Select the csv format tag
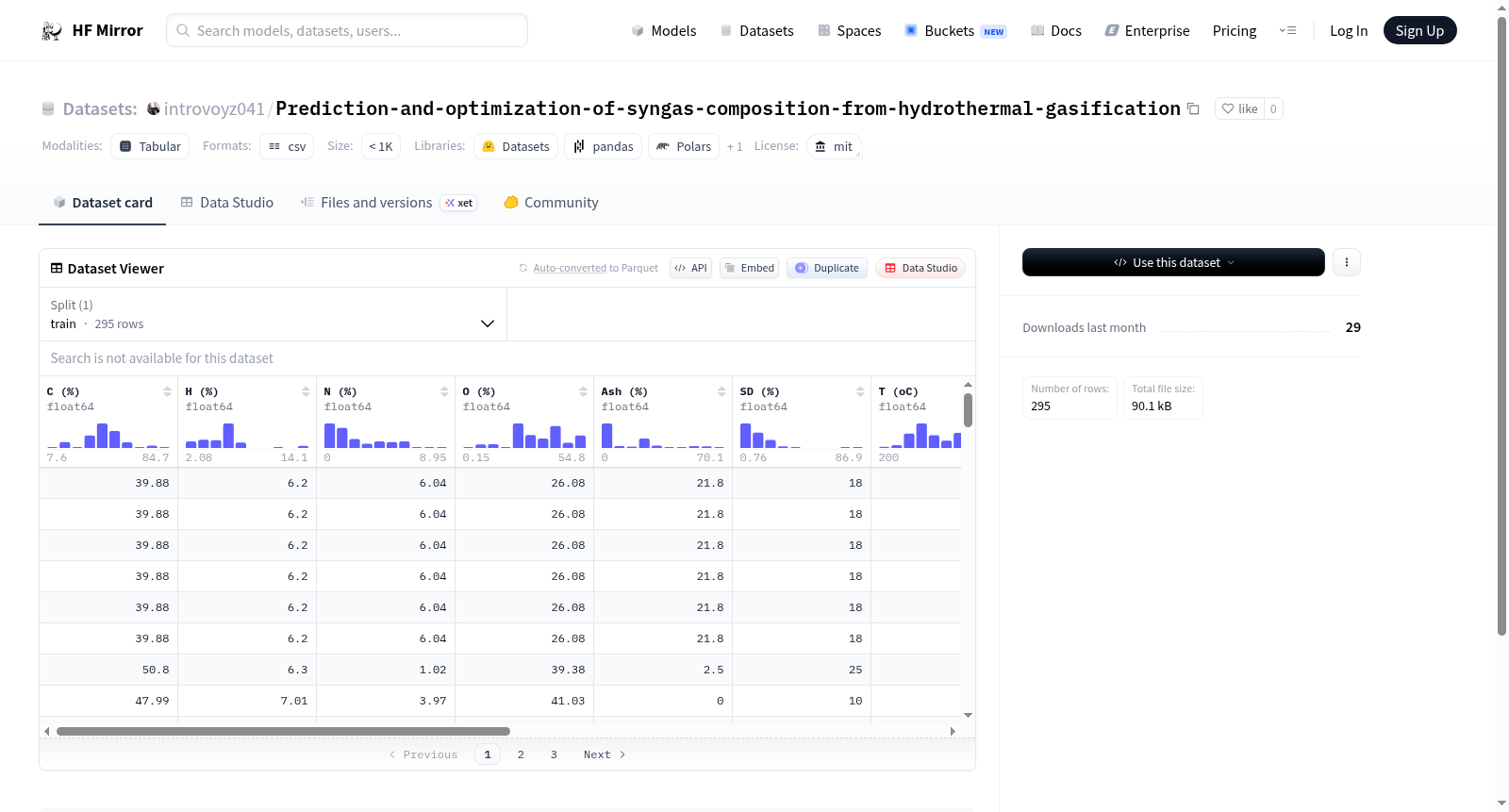Image resolution: width=1509 pixels, height=812 pixels. click(x=287, y=146)
